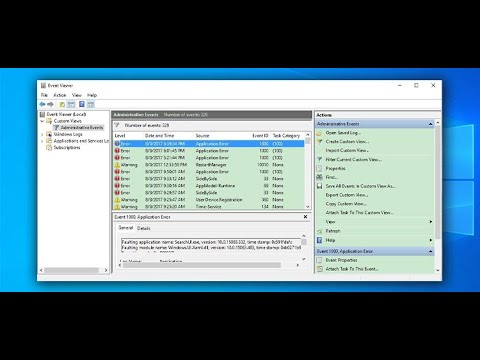Click the error icon on the AppModel-Runtime row
Viewport: 480px width, 360px height.
(x=117, y=186)
